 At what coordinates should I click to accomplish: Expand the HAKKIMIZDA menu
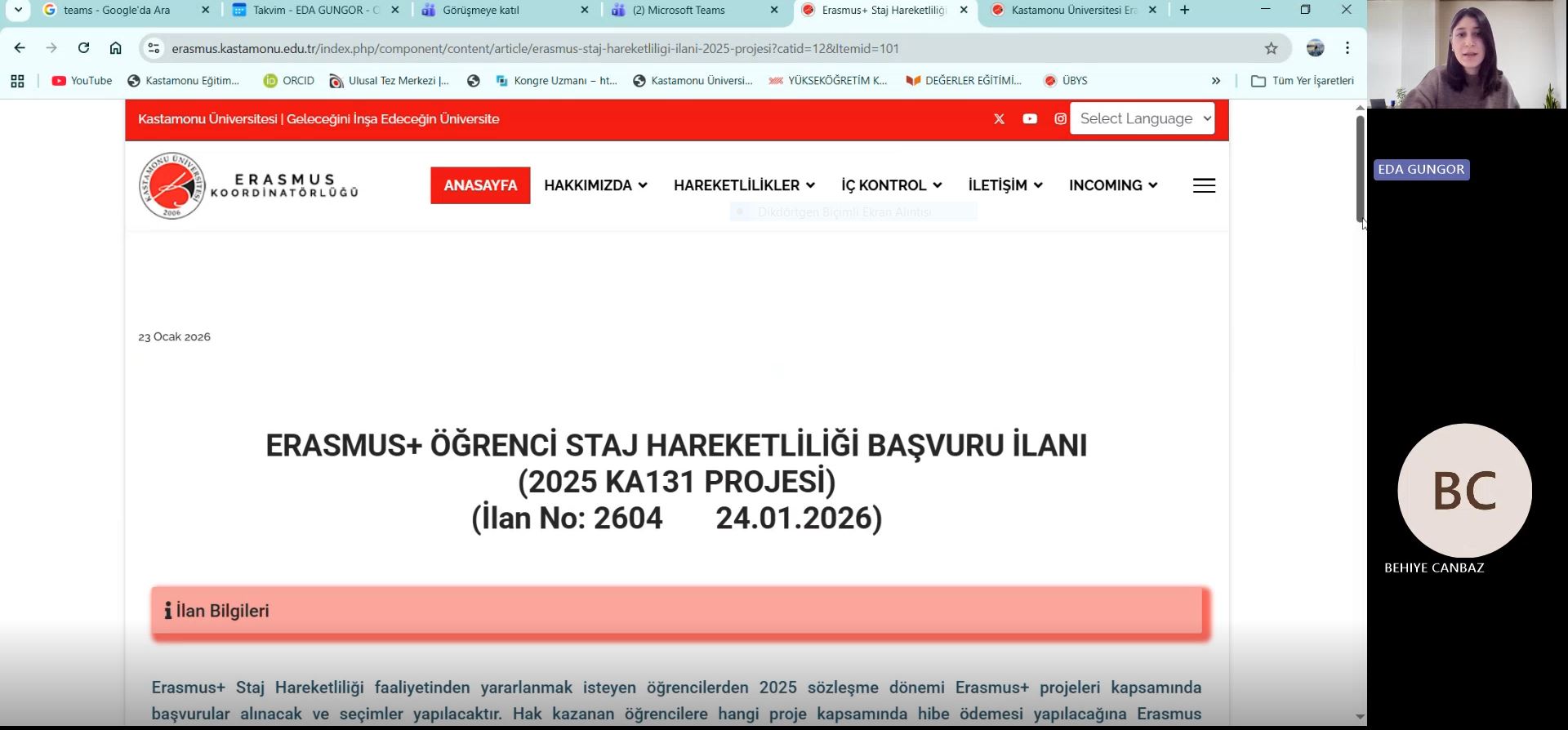click(595, 185)
